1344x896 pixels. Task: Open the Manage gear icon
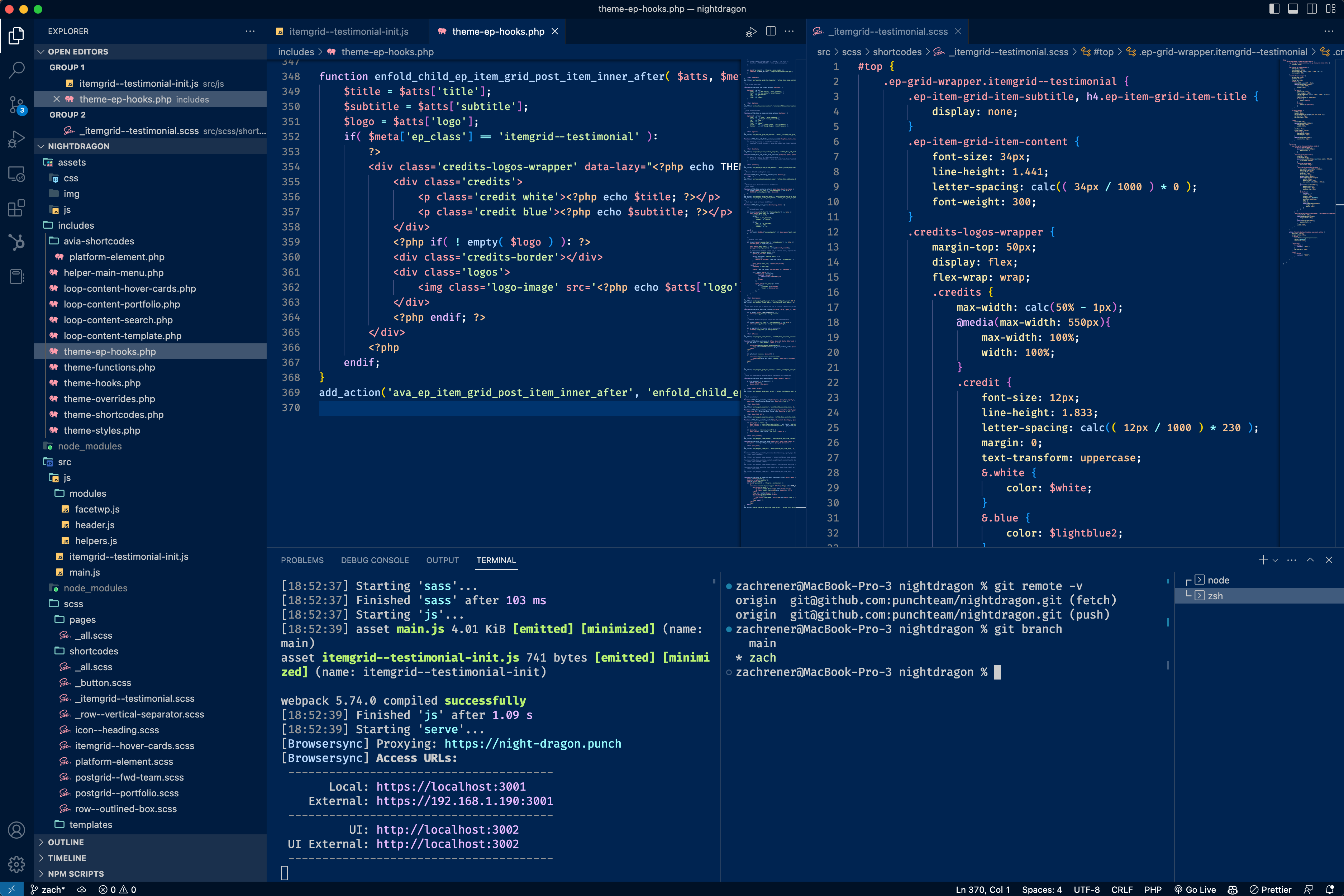click(16, 864)
